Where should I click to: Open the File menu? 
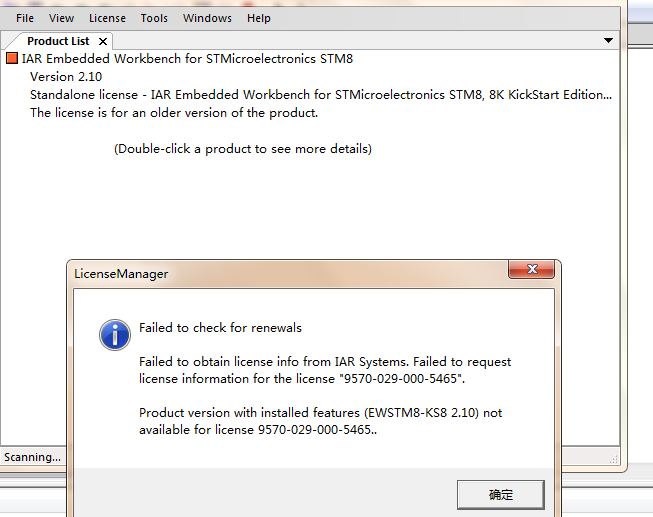pos(25,18)
